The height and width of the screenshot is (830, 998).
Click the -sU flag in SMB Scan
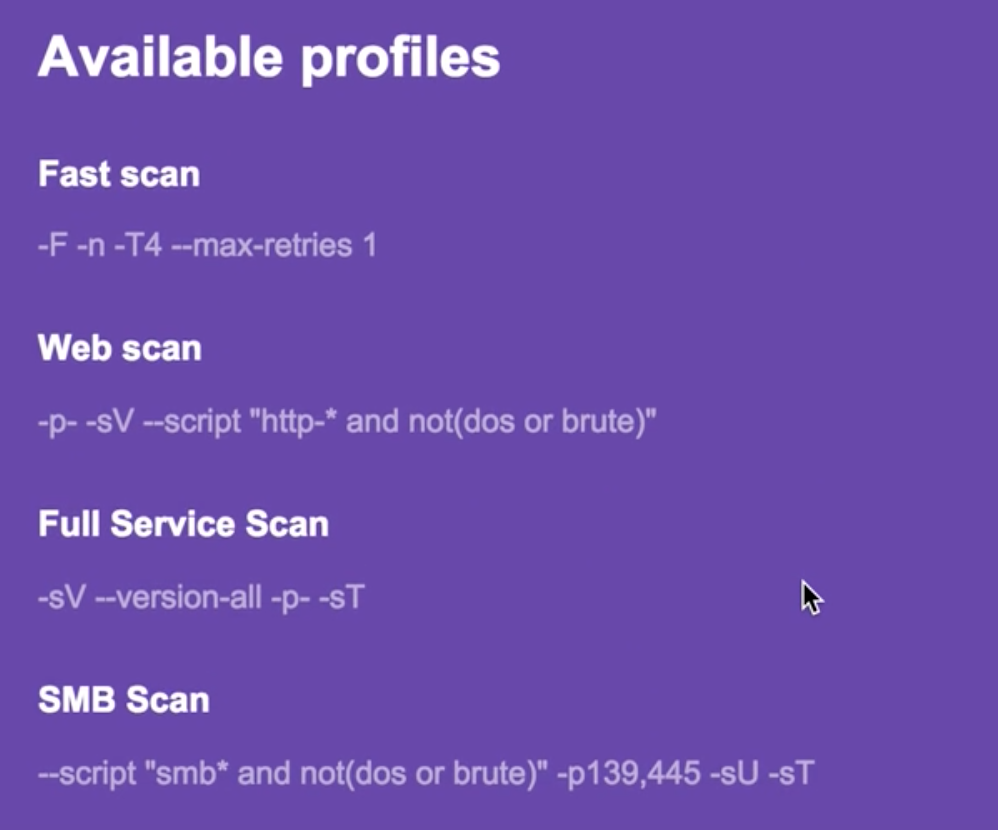pyautogui.click(x=734, y=773)
